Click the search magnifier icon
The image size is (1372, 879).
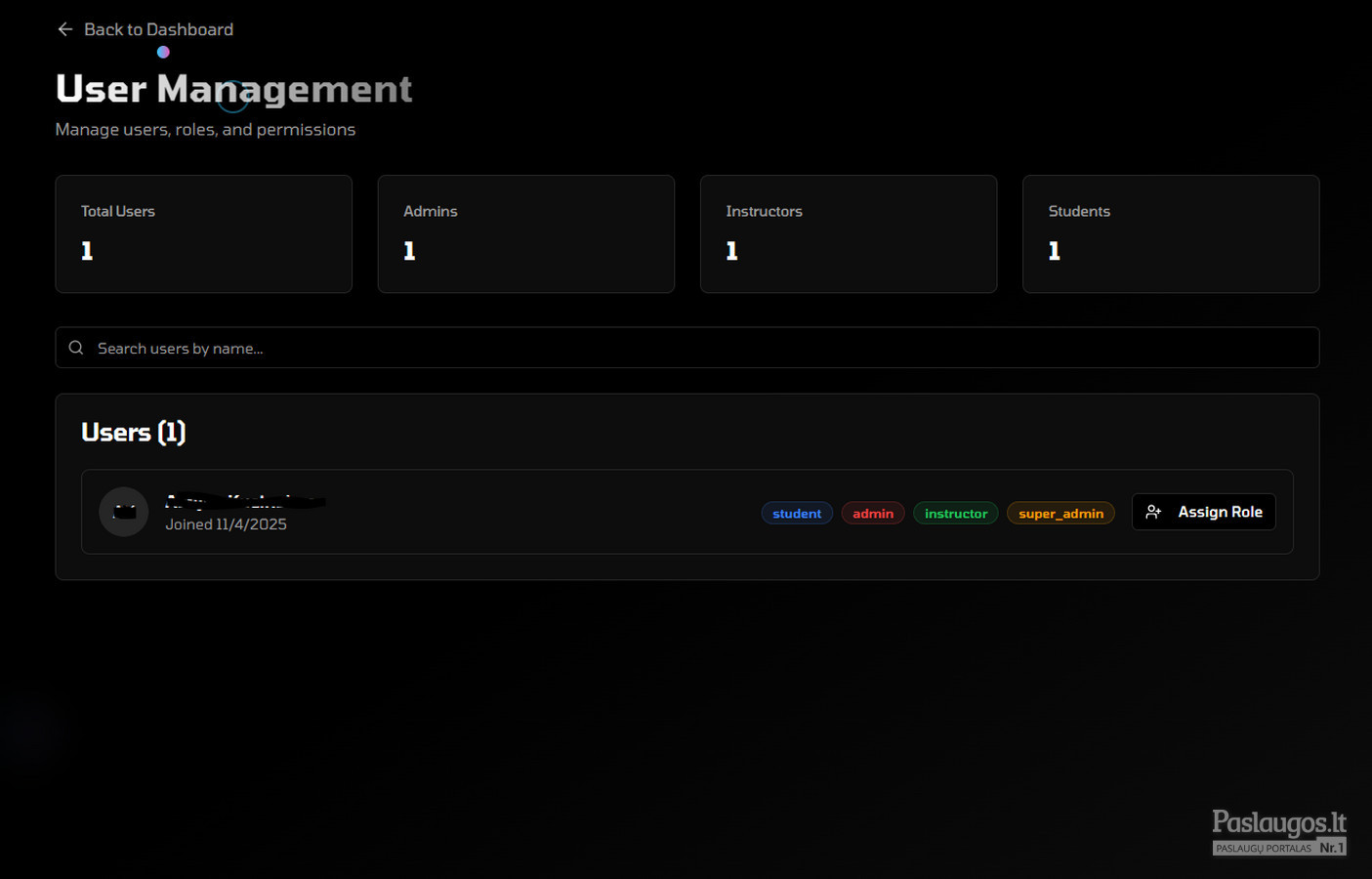click(x=76, y=348)
